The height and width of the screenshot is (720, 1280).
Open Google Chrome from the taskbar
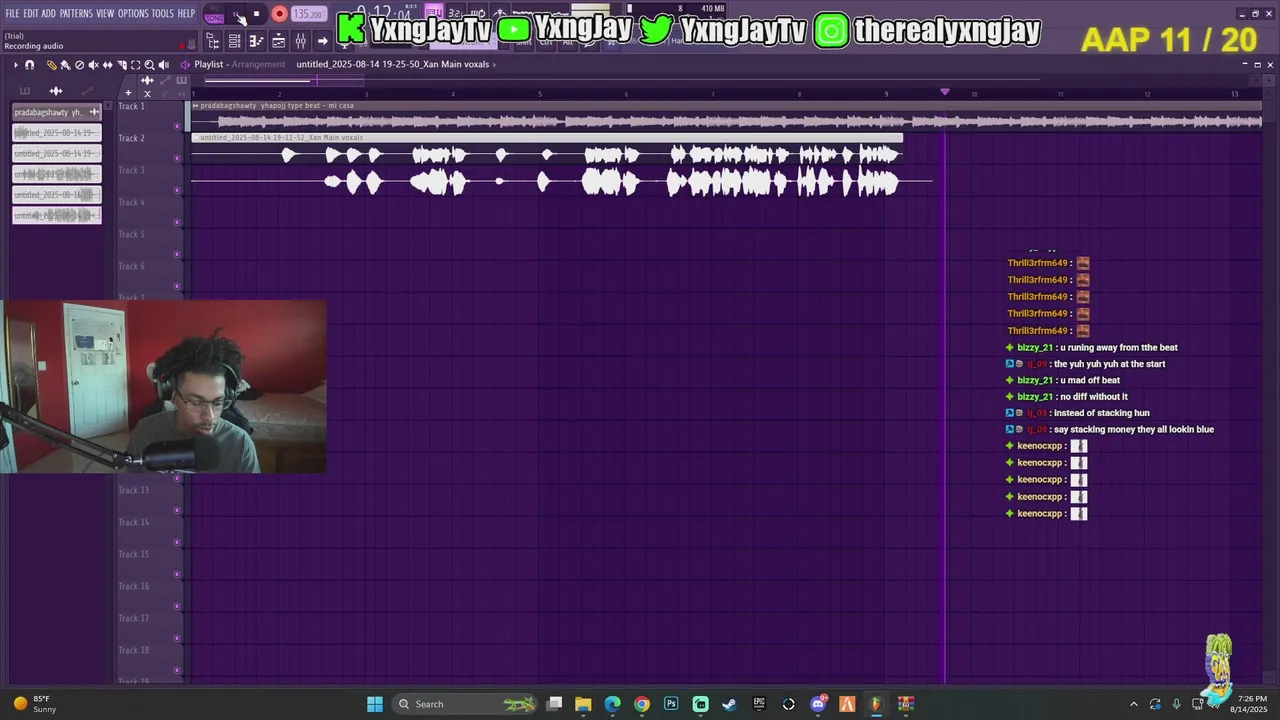click(x=642, y=704)
